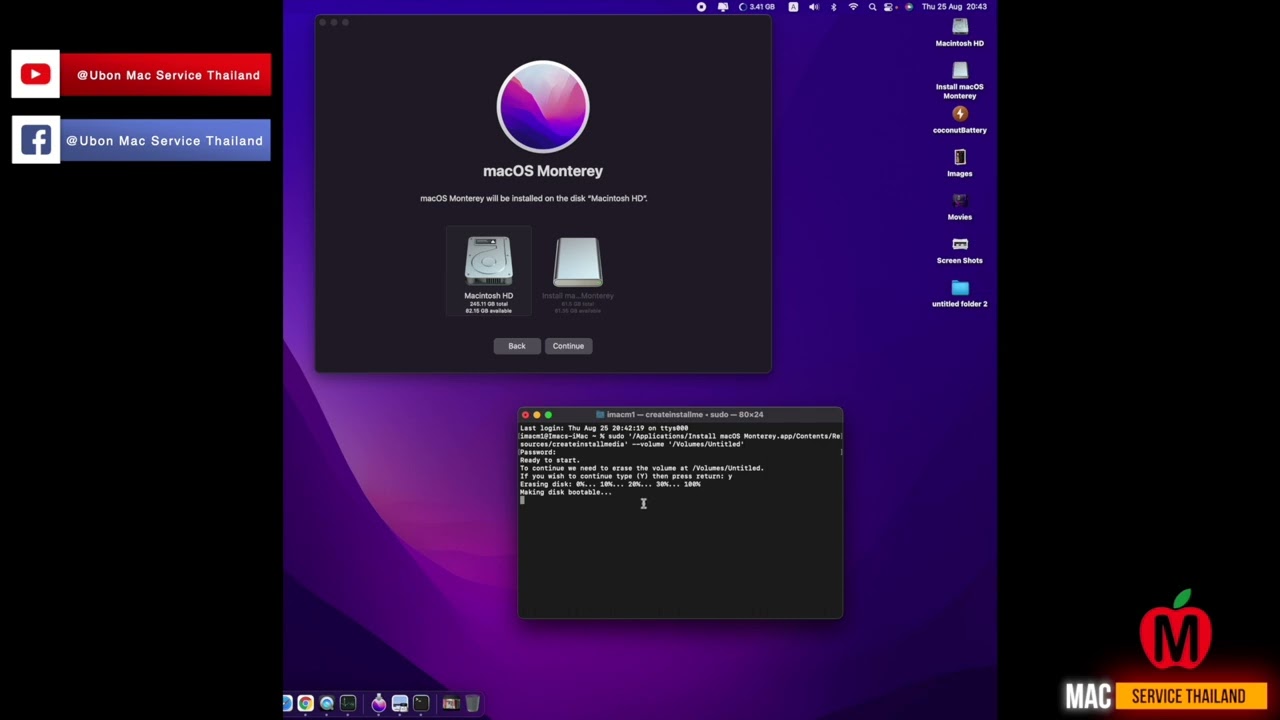Click the screen recording stop icon in menu bar
Screen dimensions: 1280x720
pos(701,7)
